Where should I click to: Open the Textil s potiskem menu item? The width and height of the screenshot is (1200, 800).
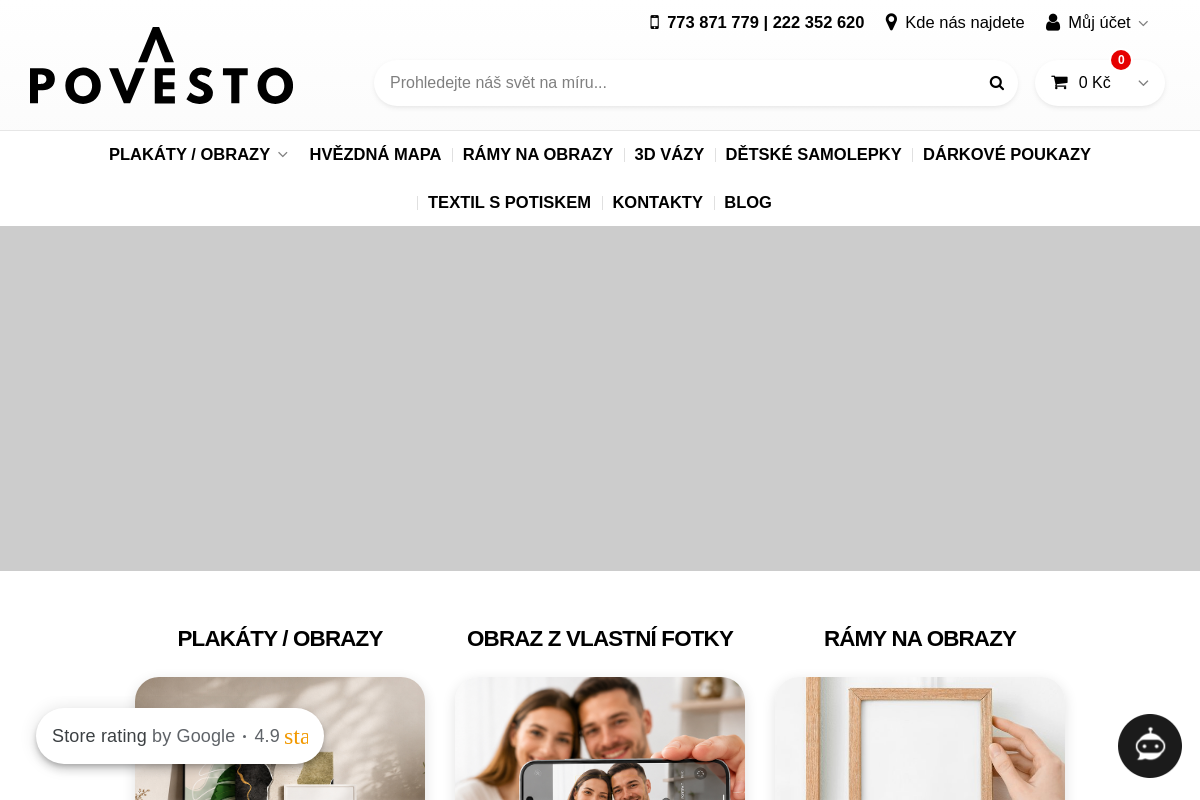[509, 203]
